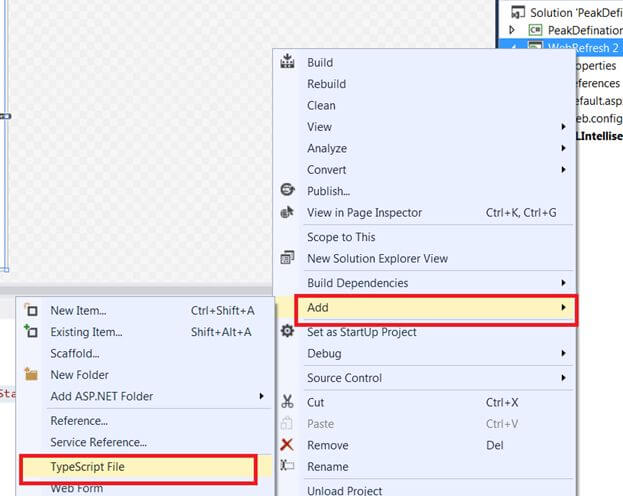Screen dimensions: 623x496
Task: Select the View menu entry
Action: tap(425, 127)
